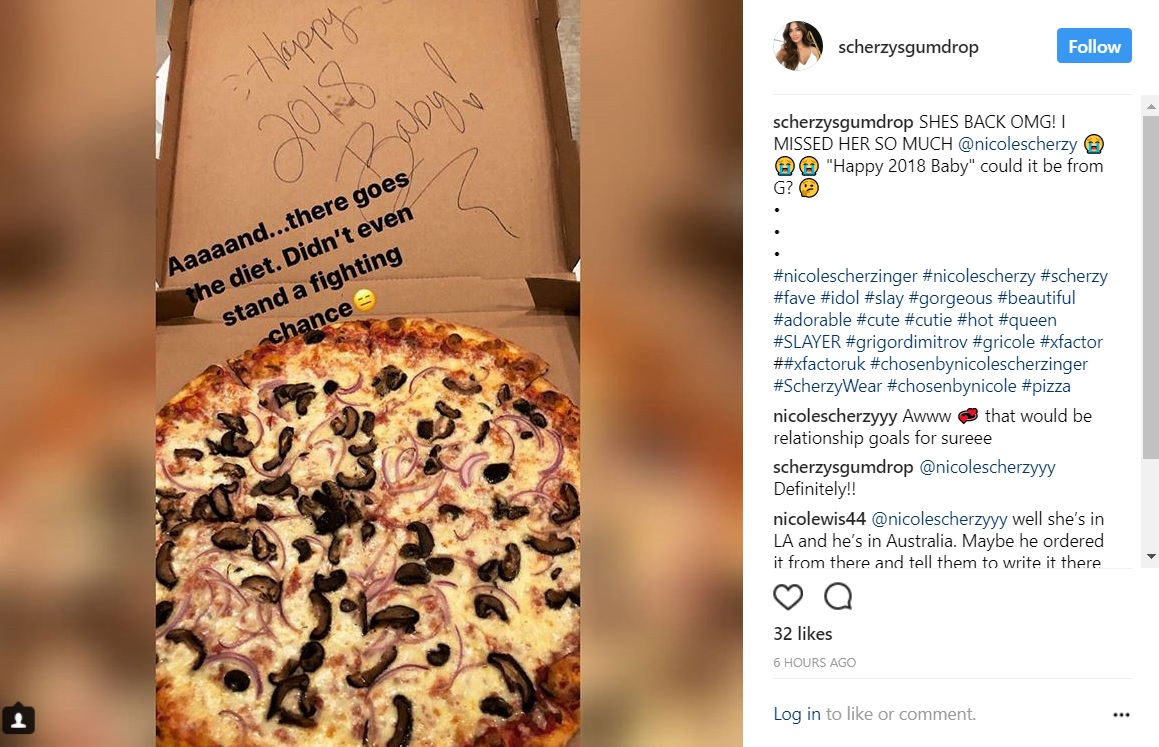This screenshot has width=1159, height=747.
Task: Open scherzysgumdrop profile avatar
Action: 798,46
